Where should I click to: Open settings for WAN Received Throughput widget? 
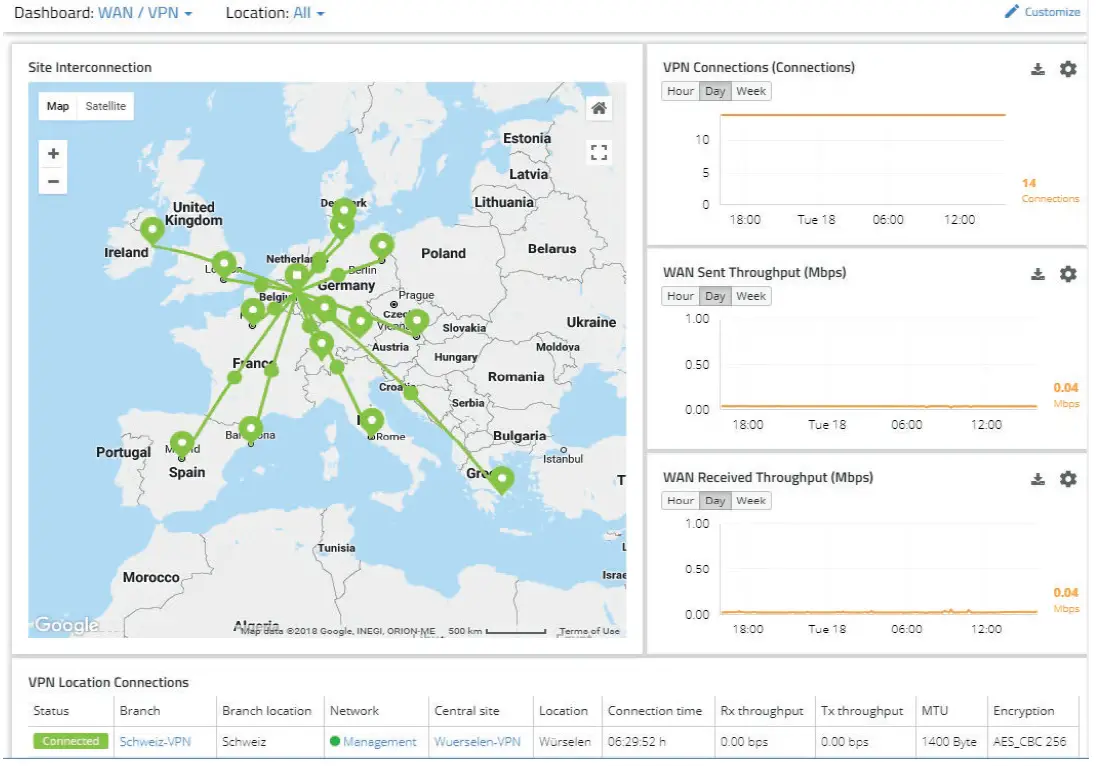click(x=1067, y=479)
